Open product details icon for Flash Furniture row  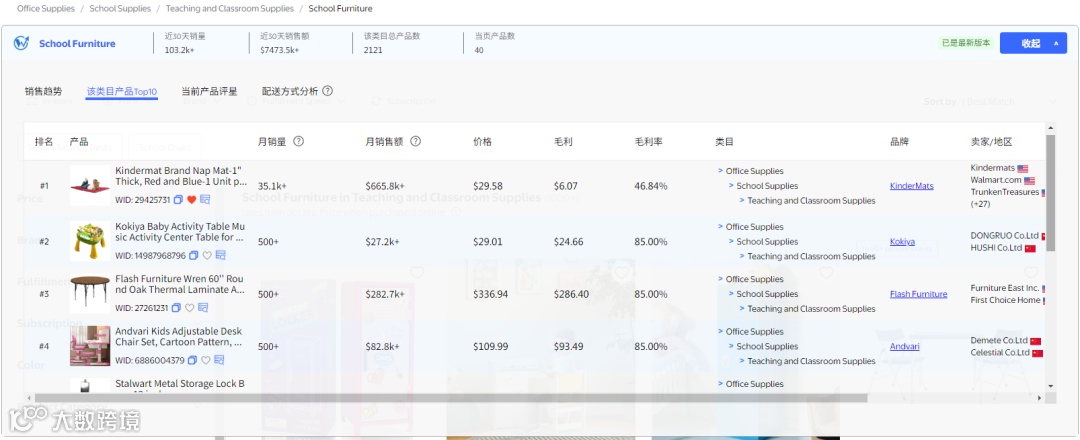click(x=204, y=308)
